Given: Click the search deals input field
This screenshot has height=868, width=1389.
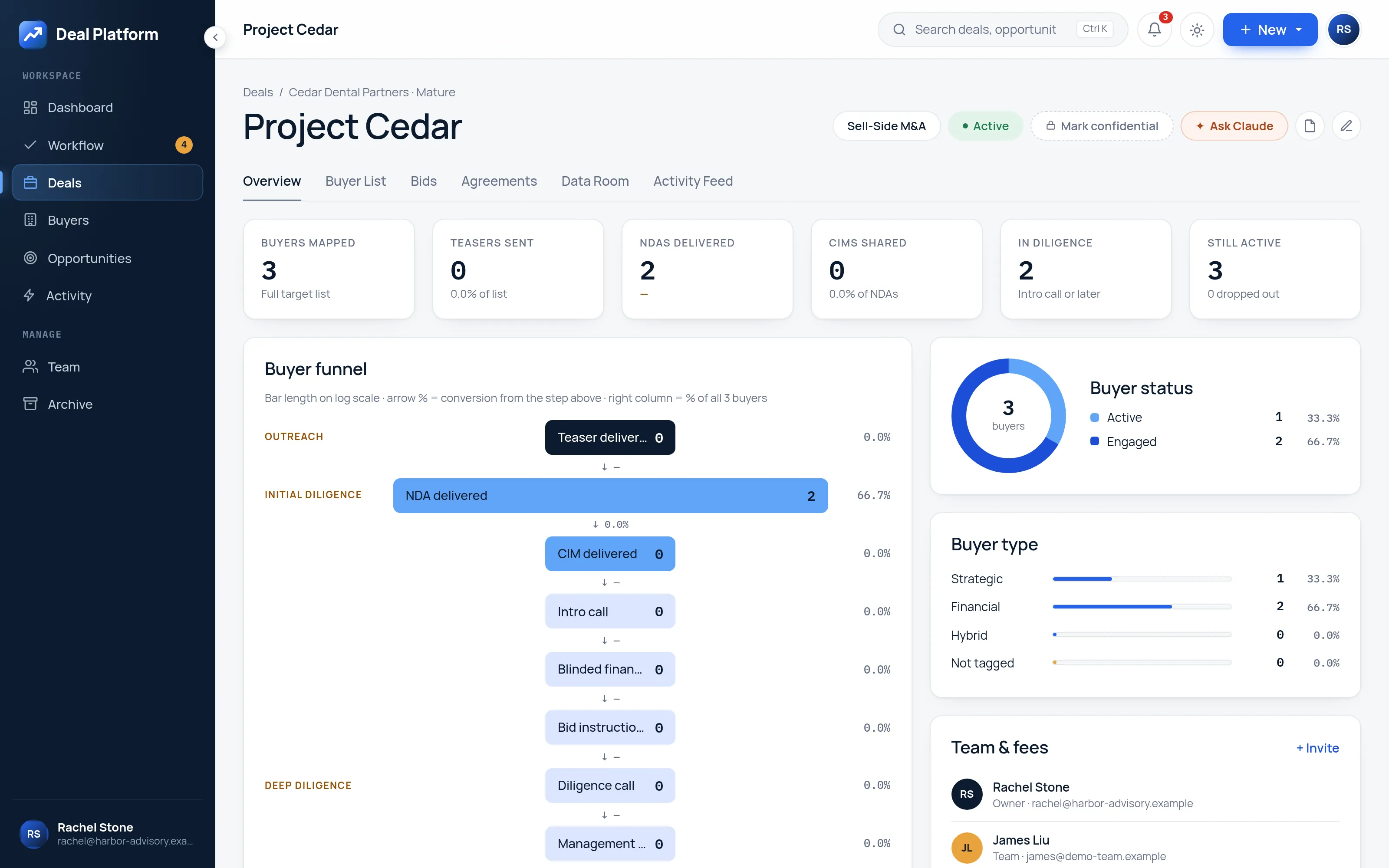Looking at the screenshot, I should tap(1002, 29).
